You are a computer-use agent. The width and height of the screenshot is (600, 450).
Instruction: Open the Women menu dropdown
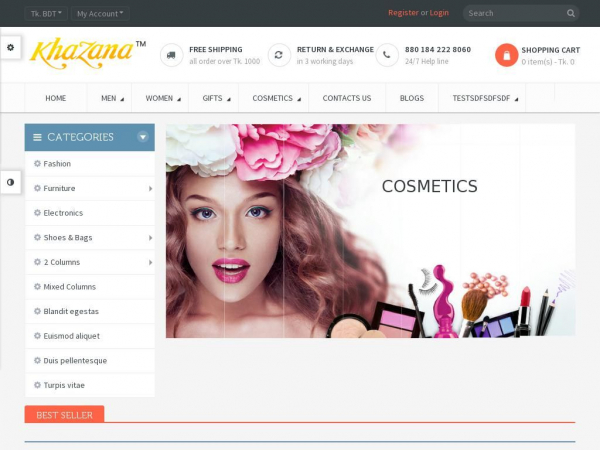(x=160, y=98)
